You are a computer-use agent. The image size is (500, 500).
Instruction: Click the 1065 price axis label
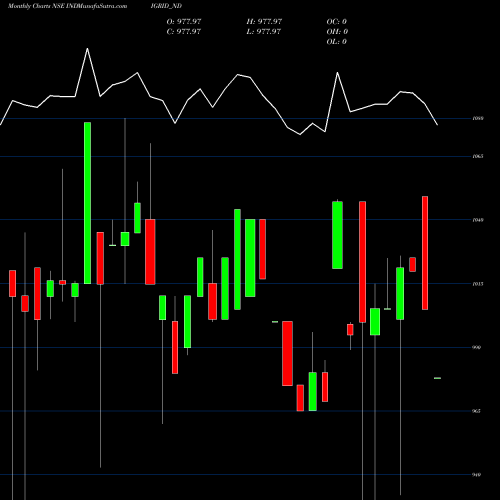(478, 156)
